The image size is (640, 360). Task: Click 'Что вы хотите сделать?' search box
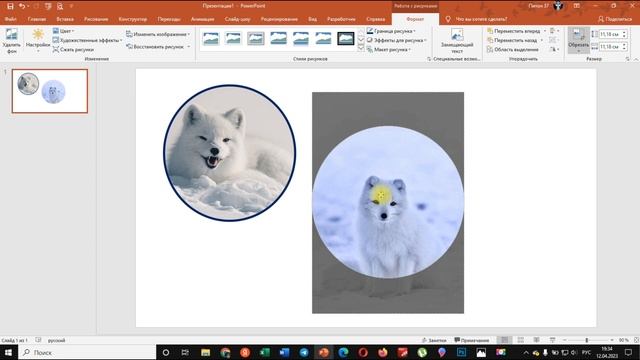(481, 19)
